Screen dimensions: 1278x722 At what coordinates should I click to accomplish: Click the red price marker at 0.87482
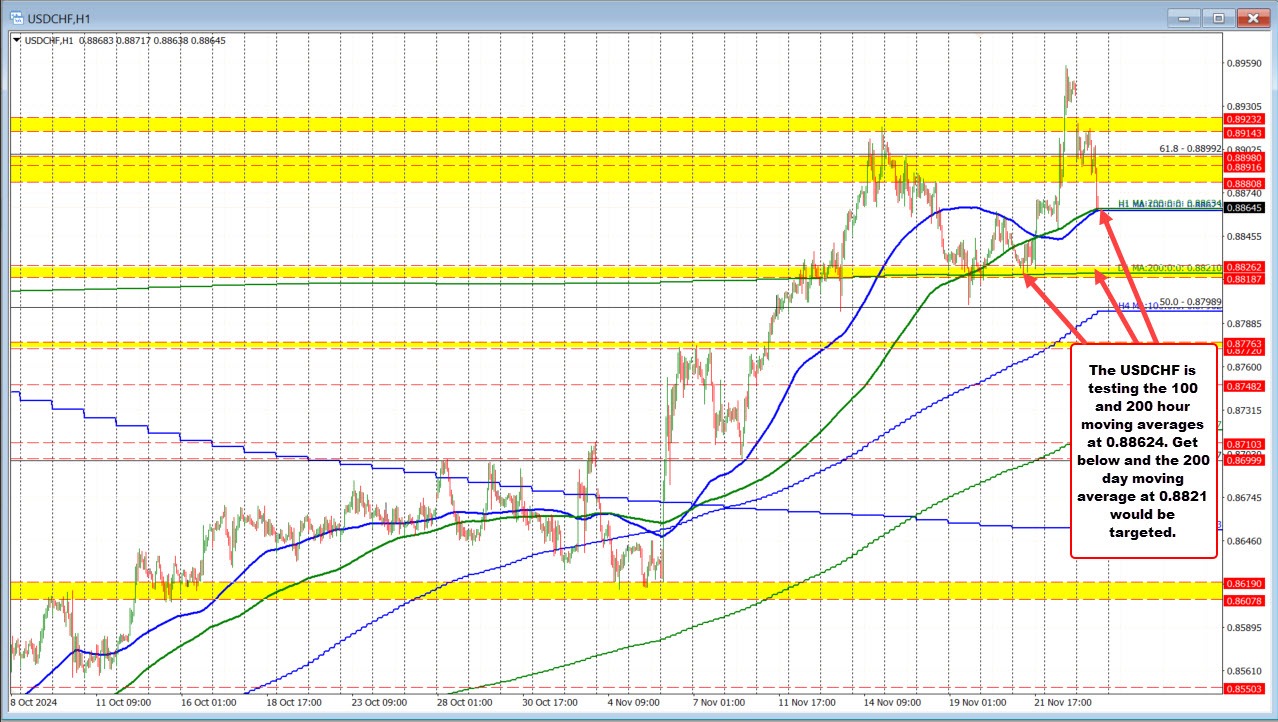tap(1244, 384)
